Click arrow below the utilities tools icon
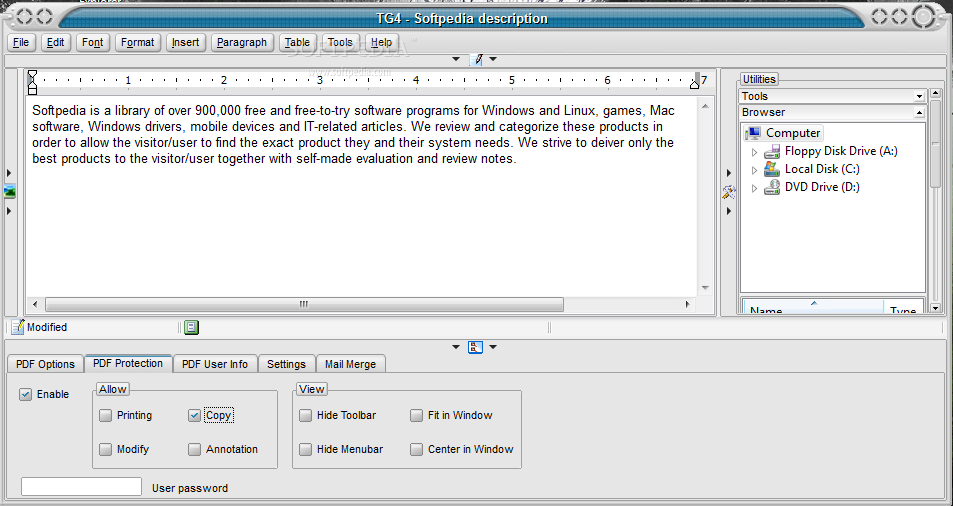 coord(729,211)
